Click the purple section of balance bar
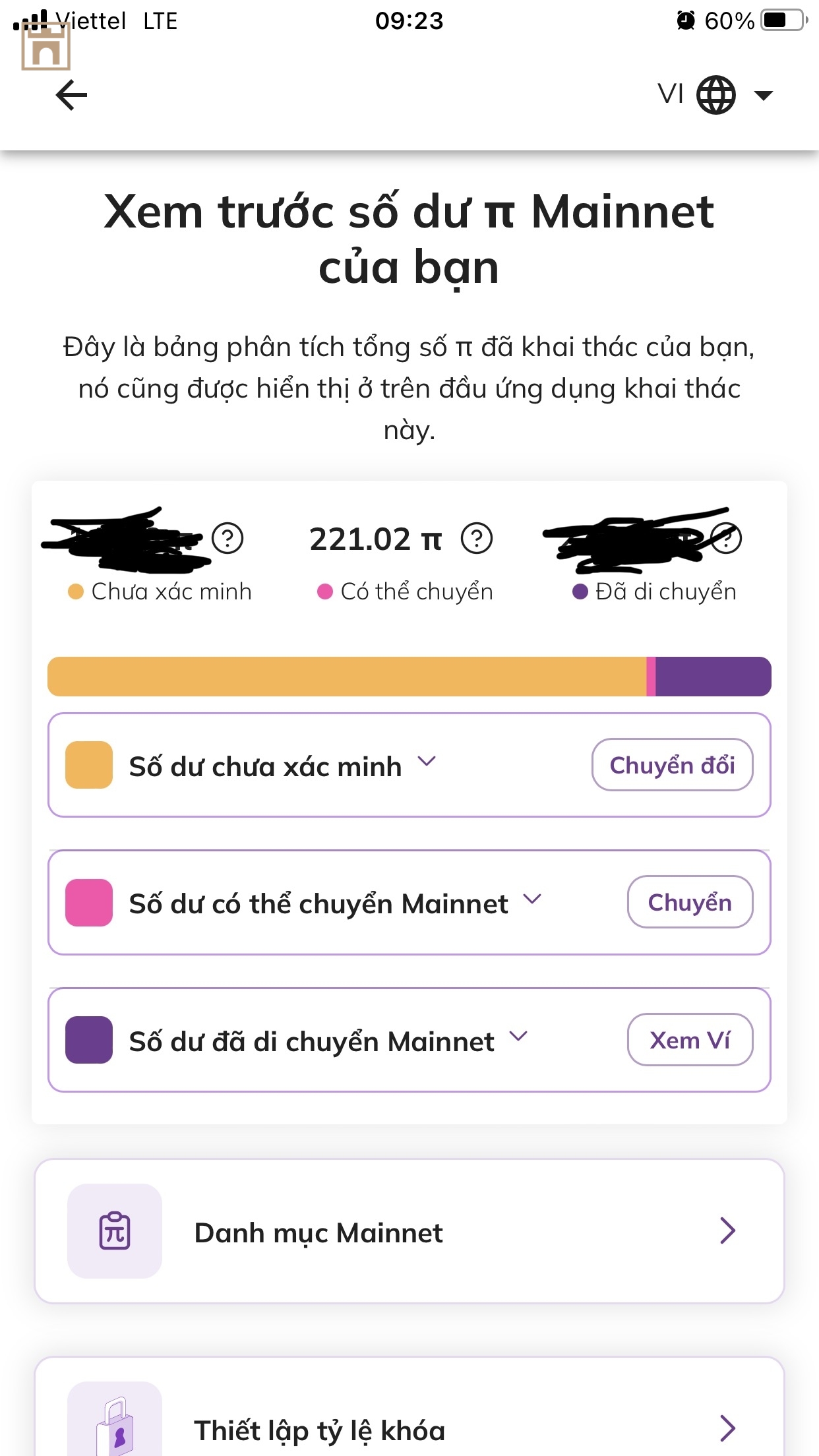819x1456 pixels. point(712,677)
